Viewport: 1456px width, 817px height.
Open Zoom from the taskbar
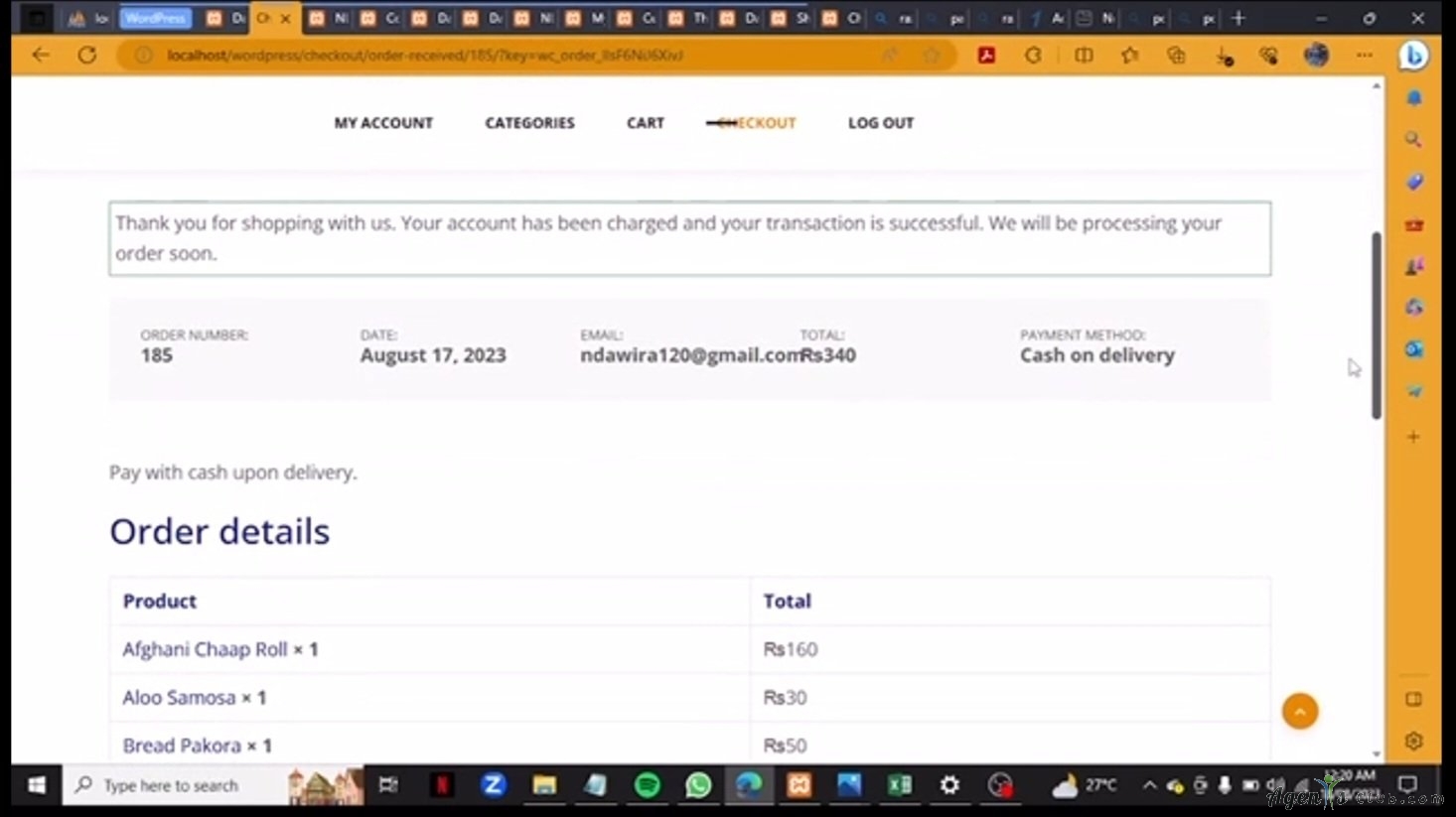[x=493, y=785]
